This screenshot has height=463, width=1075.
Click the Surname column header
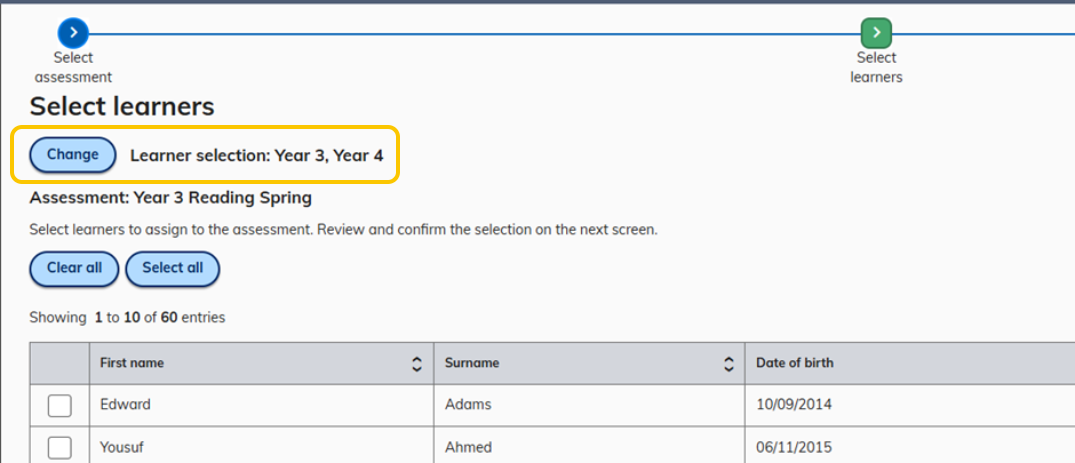pyautogui.click(x=472, y=363)
